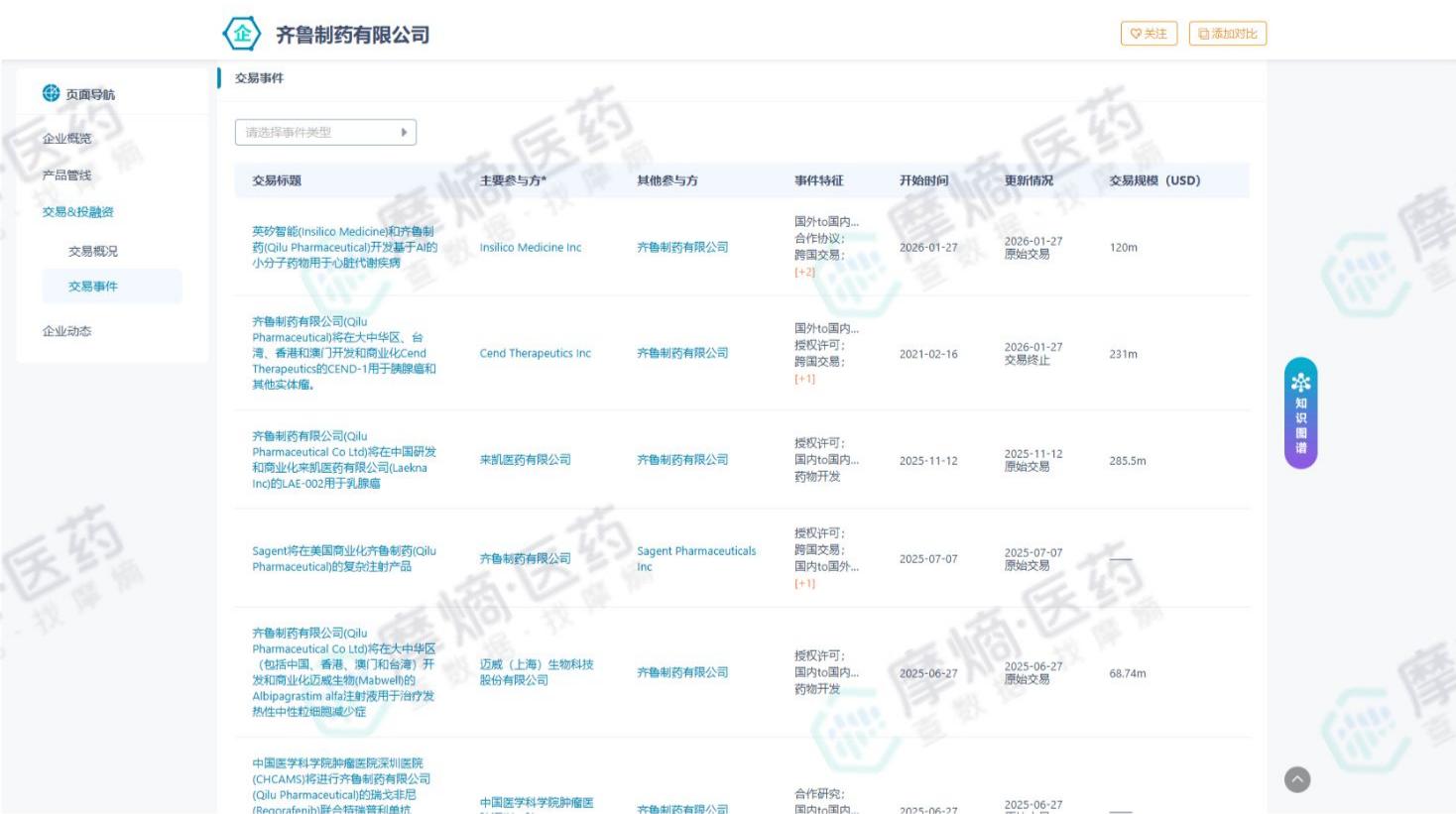
Task: Click the 231m deal size value
Action: tap(1124, 354)
